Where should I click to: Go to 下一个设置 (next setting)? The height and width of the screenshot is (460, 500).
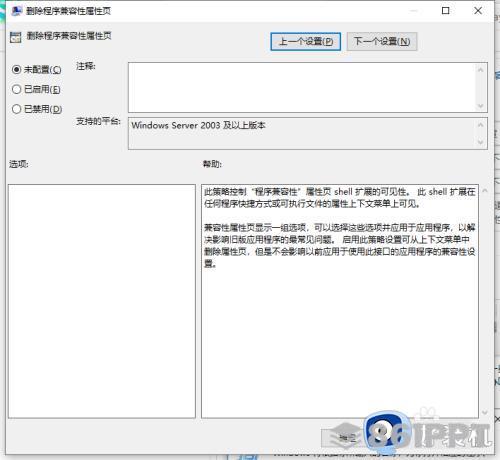click(382, 42)
